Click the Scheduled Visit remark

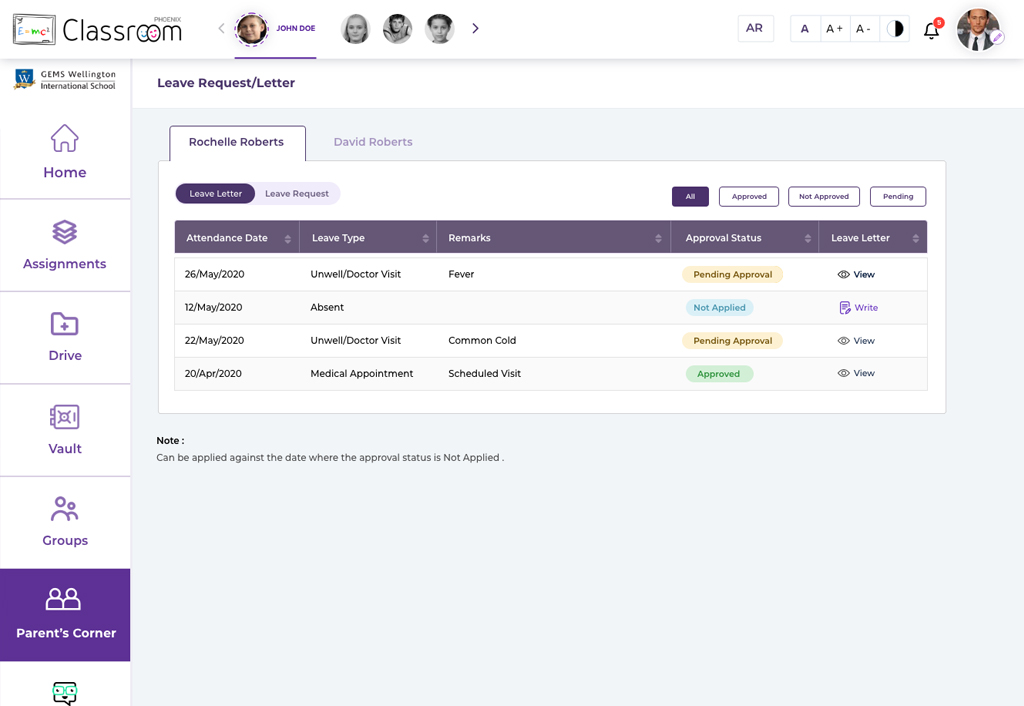[x=485, y=374]
